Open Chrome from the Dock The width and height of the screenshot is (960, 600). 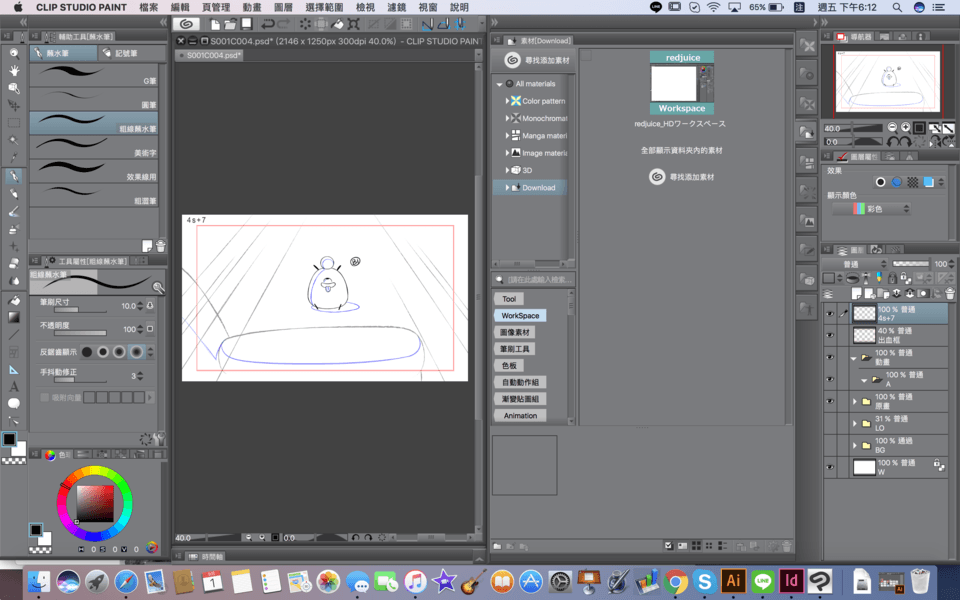677,580
